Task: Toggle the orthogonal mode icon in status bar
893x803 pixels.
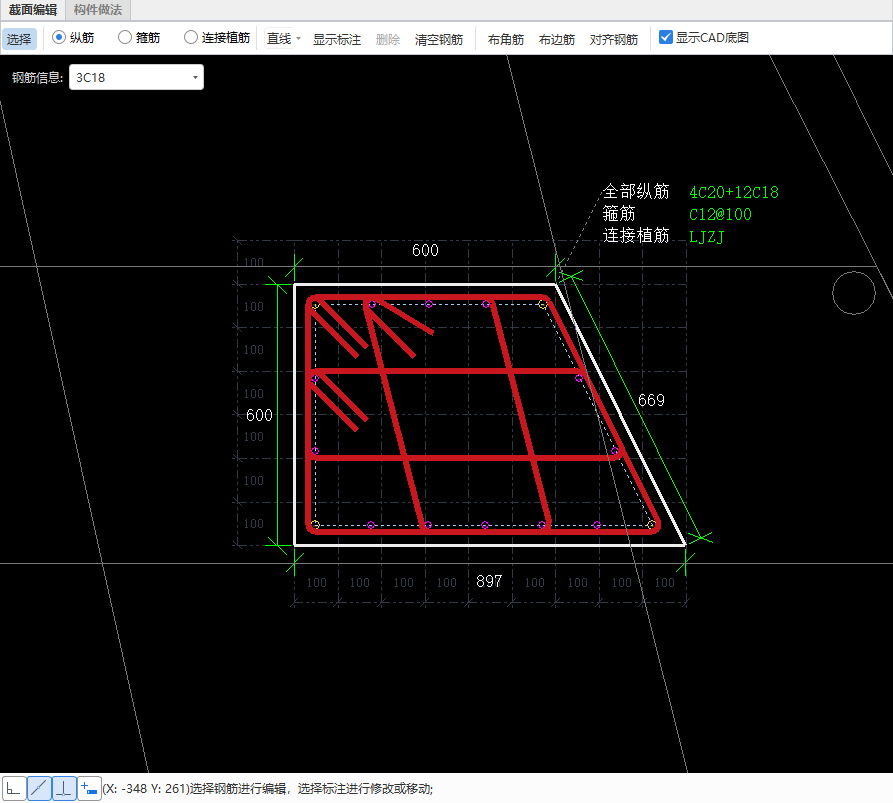Action: (14, 789)
